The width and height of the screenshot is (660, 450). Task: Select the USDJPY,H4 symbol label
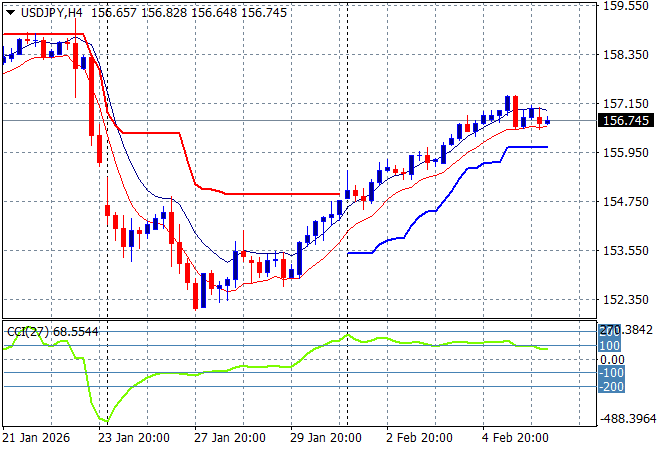(x=52, y=13)
